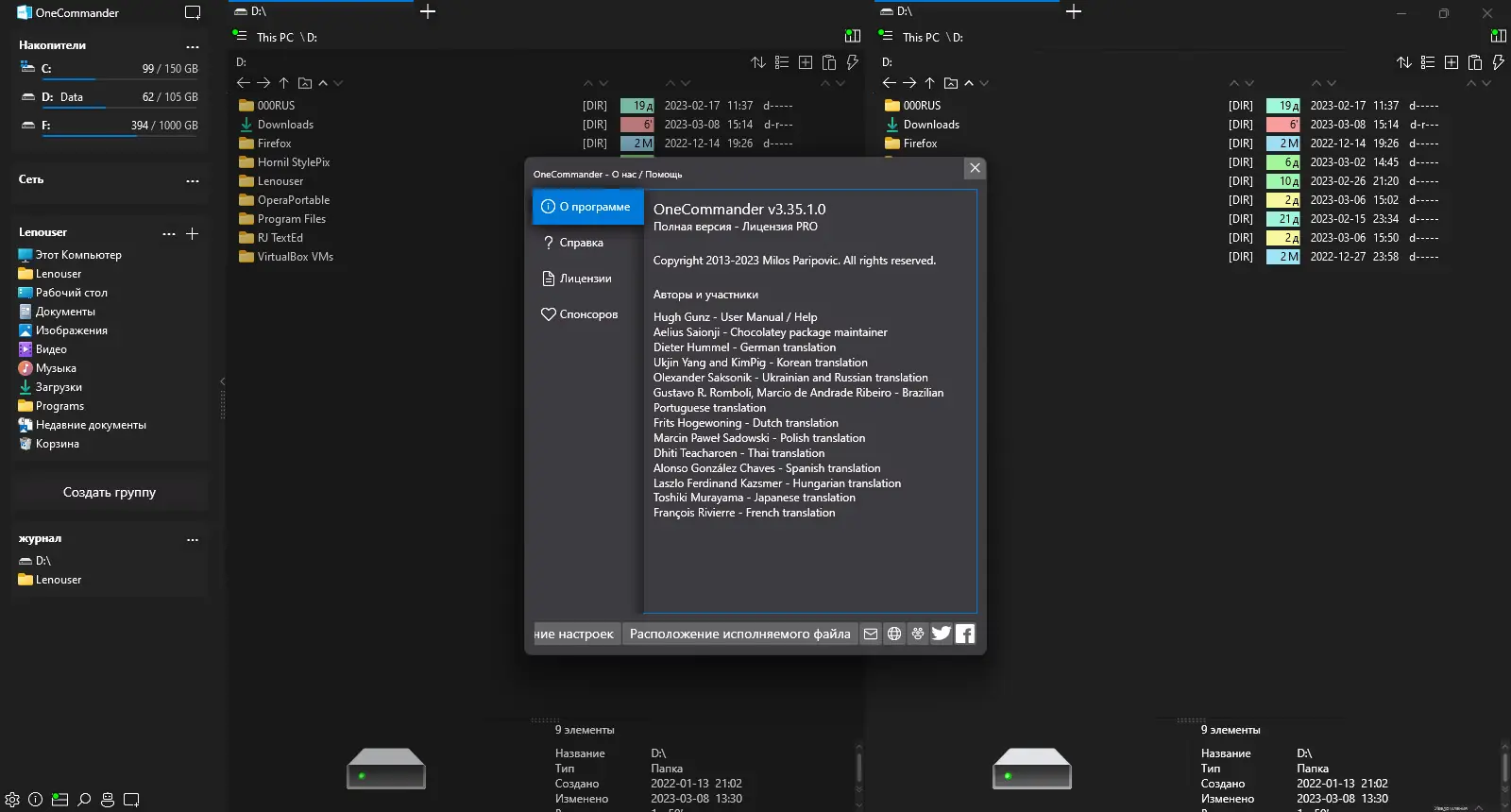
Task: Toggle left pane columns view icon
Action: (853, 36)
